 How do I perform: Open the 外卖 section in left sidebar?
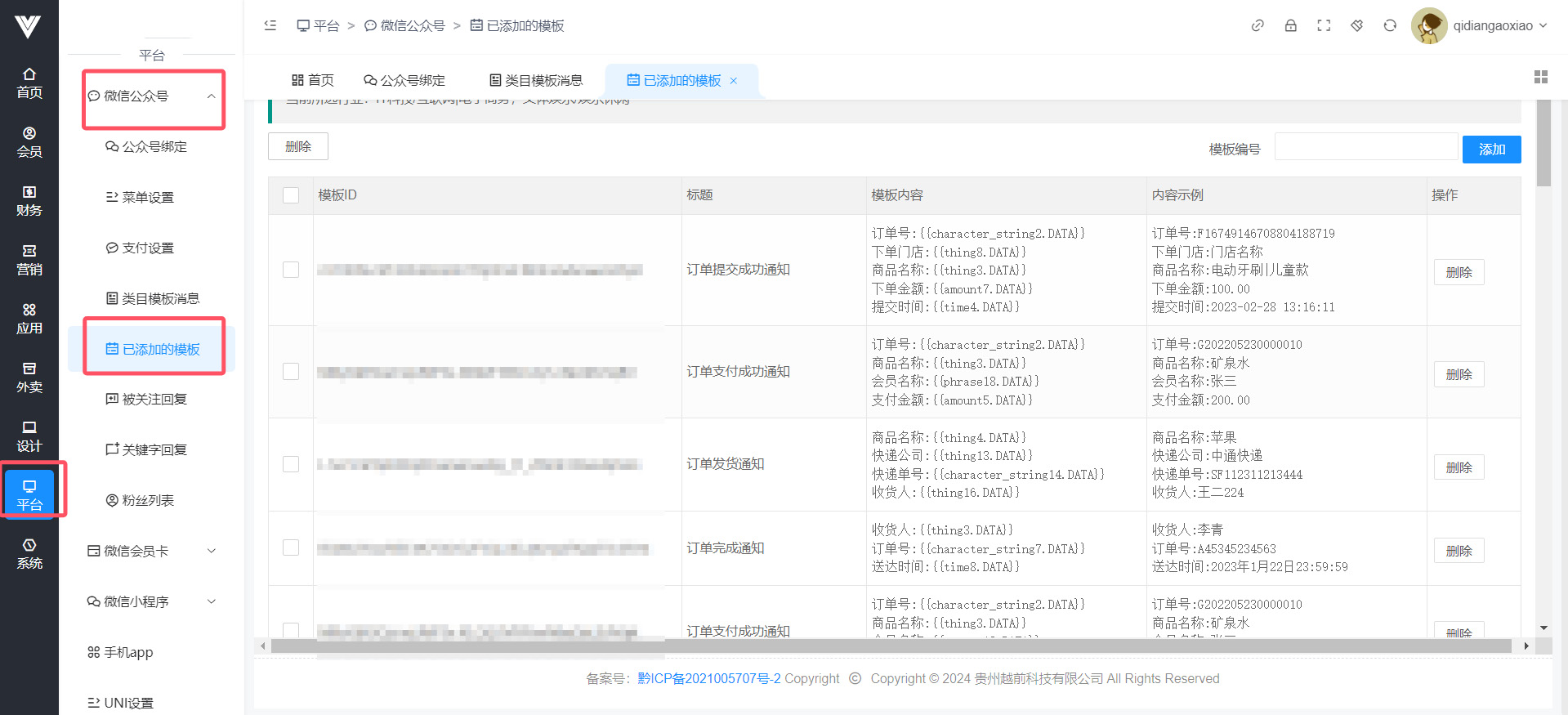(x=29, y=378)
